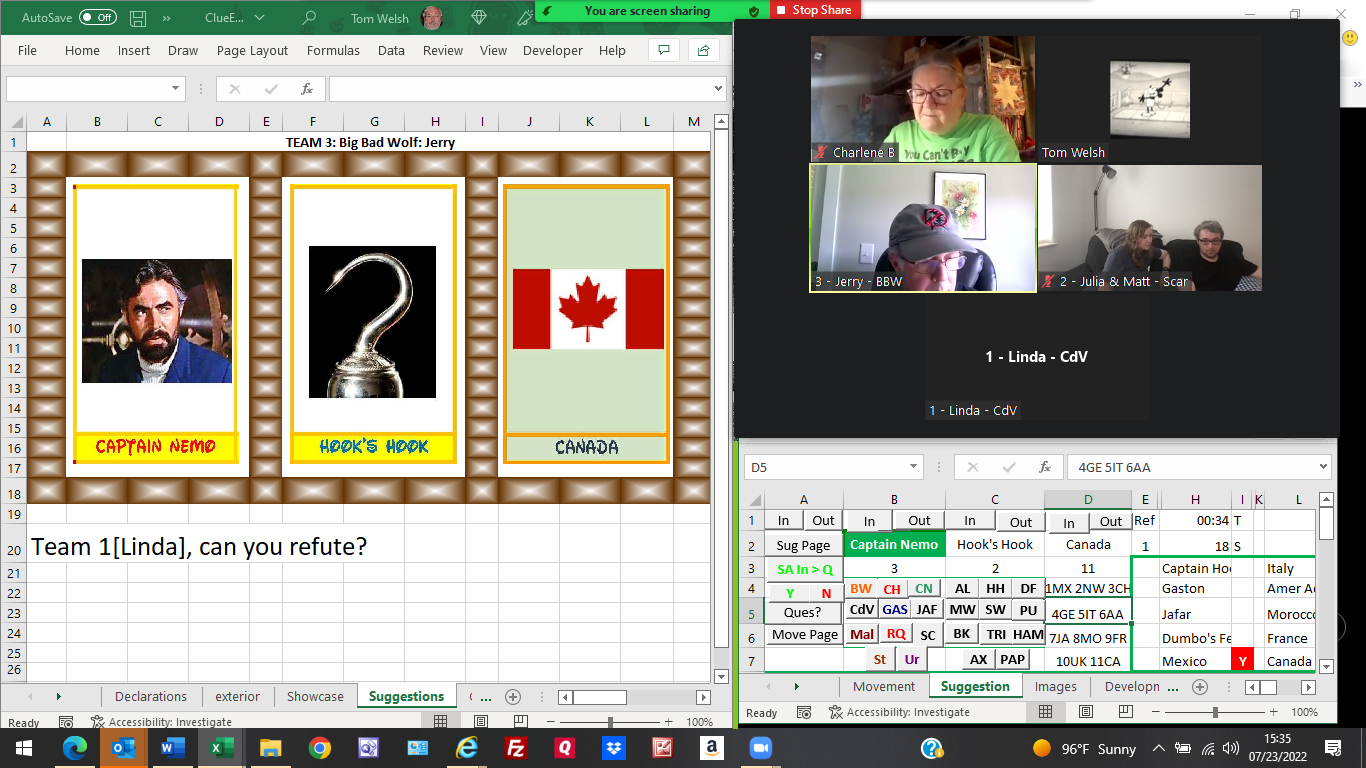Click the Ques? button

tap(803, 613)
